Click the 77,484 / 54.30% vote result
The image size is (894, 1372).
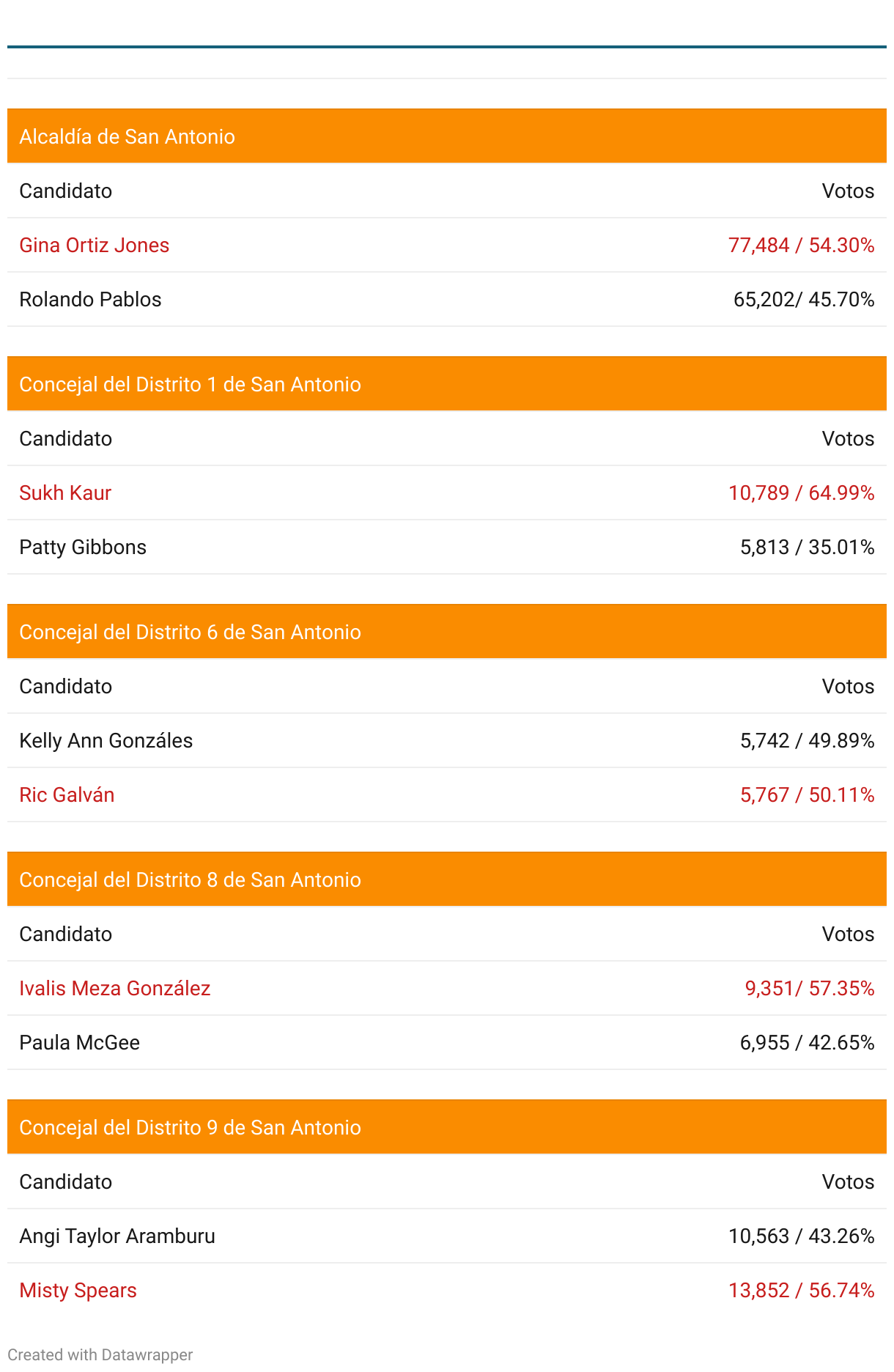click(x=801, y=245)
